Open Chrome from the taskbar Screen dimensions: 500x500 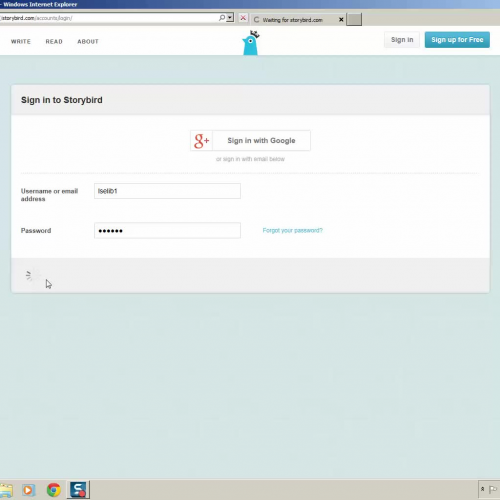coord(54,490)
